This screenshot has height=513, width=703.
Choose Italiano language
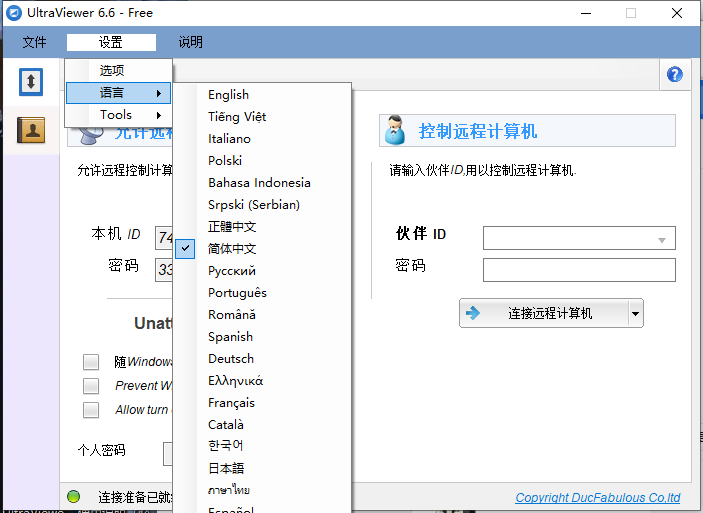tap(262, 139)
